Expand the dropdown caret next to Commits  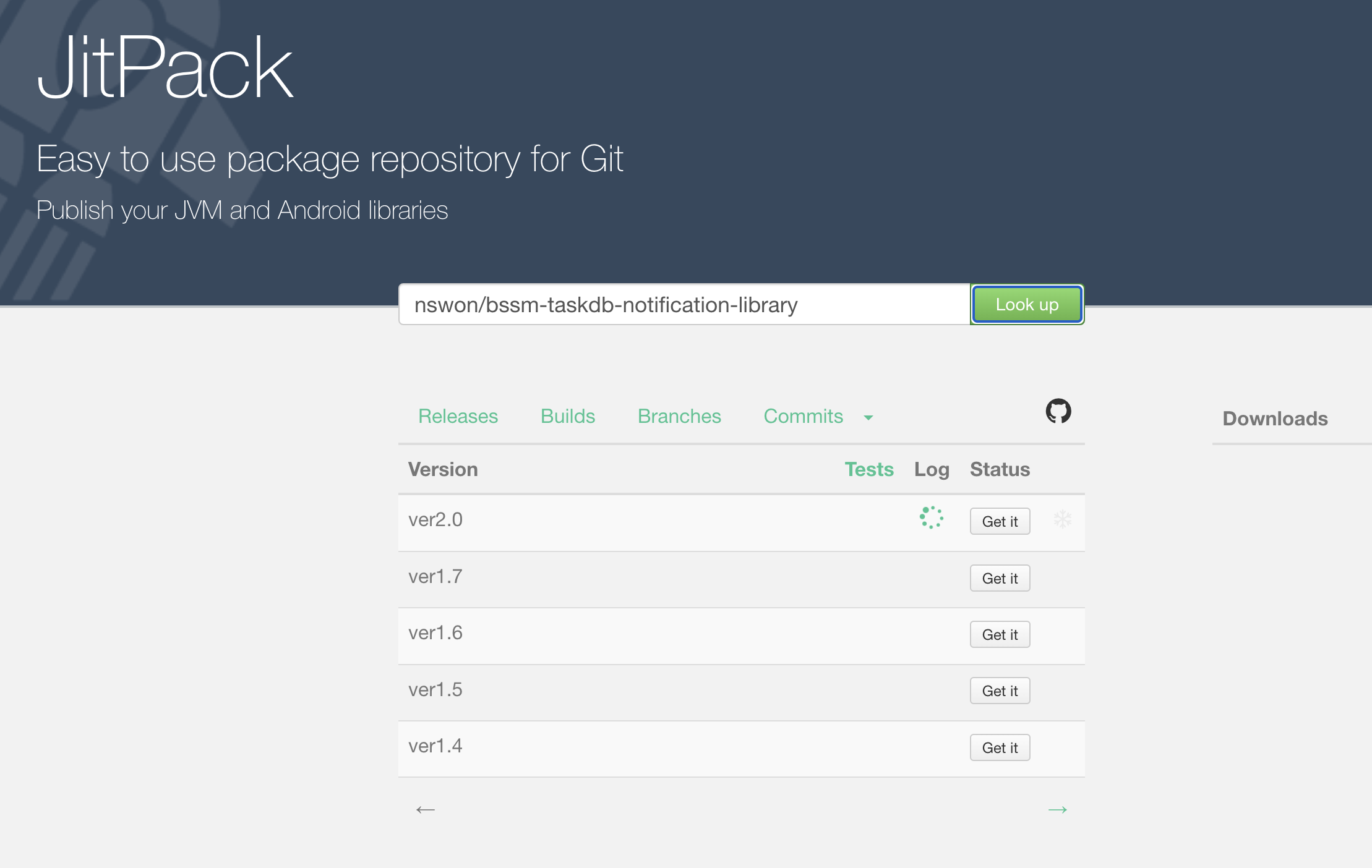point(868,418)
